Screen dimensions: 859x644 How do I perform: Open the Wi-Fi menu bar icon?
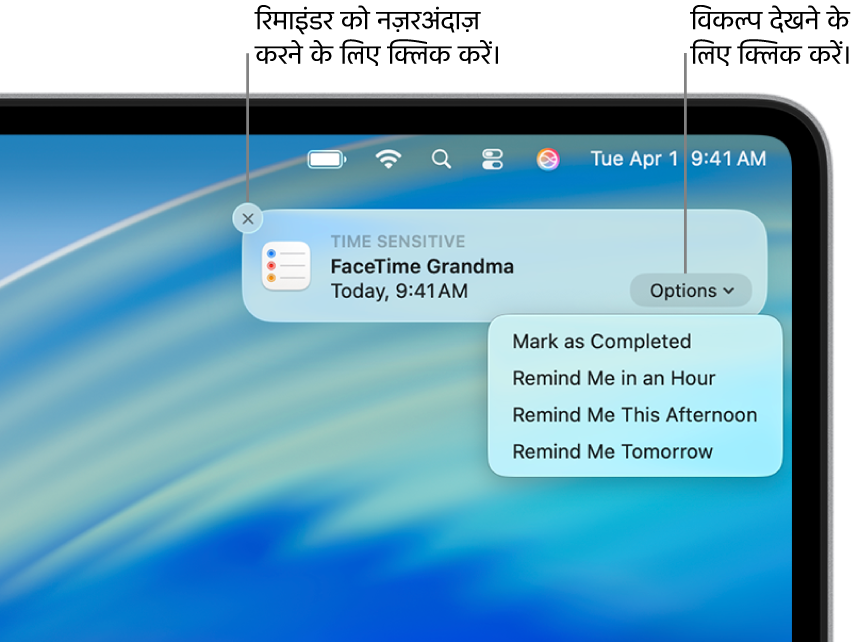point(388,159)
